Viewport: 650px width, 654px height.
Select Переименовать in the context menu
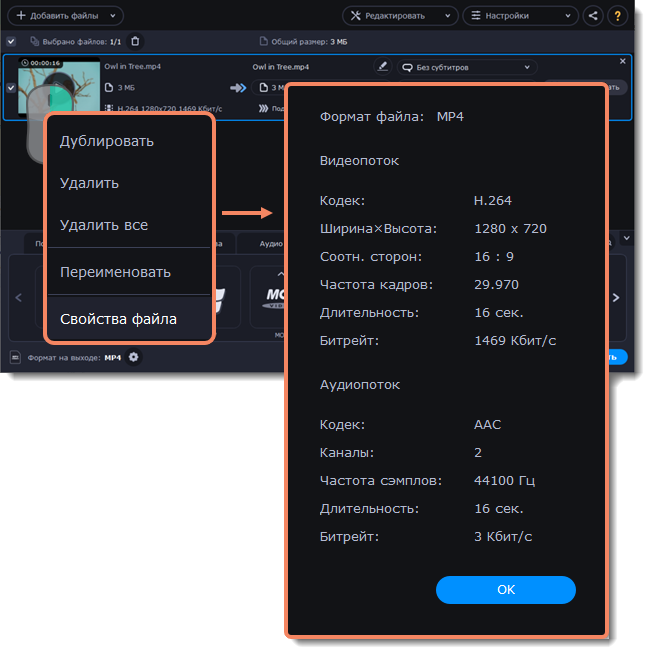(x=115, y=272)
